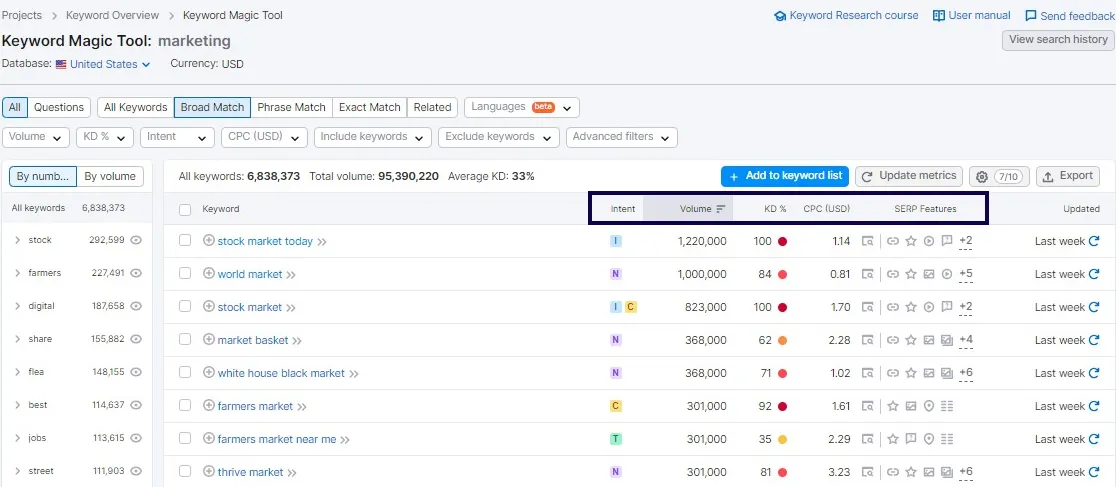Click refresh icon in farmers market near me row
This screenshot has width=1116, height=487.
[1094, 439]
